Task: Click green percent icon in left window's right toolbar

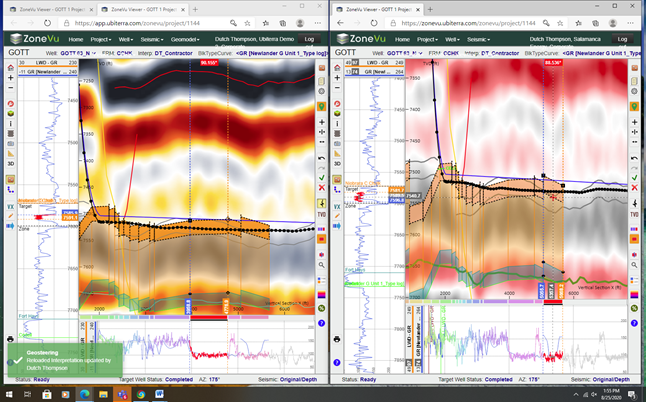Action: (321, 309)
